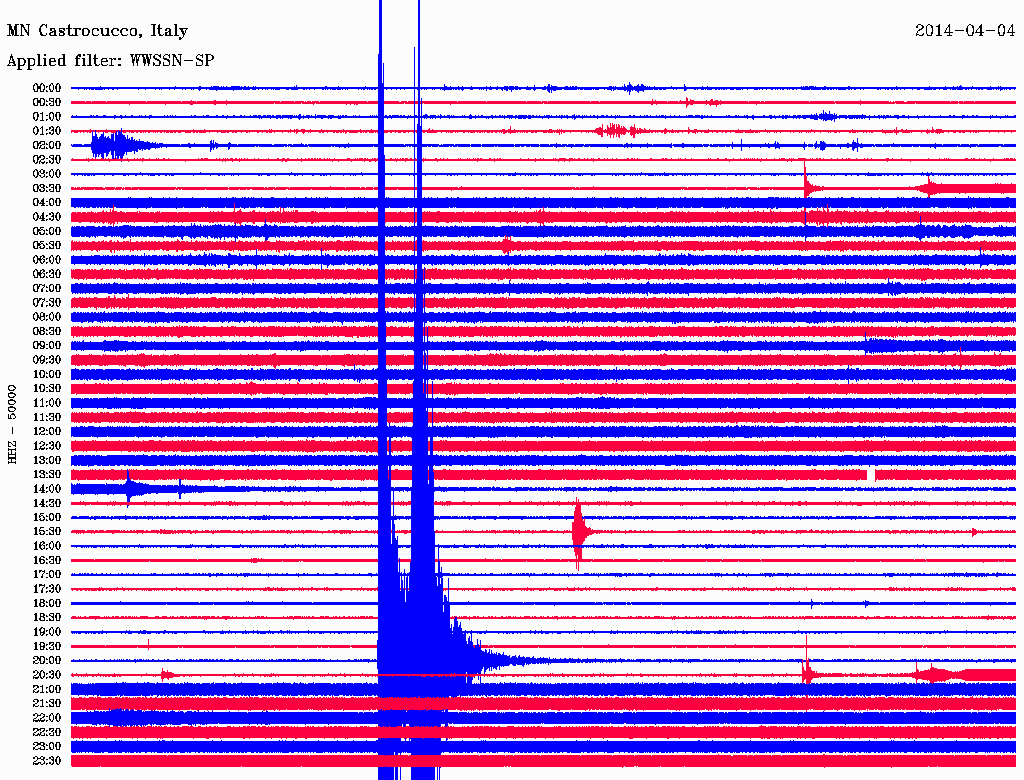Click the 23:00 row label
The image size is (1024, 780).
[x=47, y=746]
